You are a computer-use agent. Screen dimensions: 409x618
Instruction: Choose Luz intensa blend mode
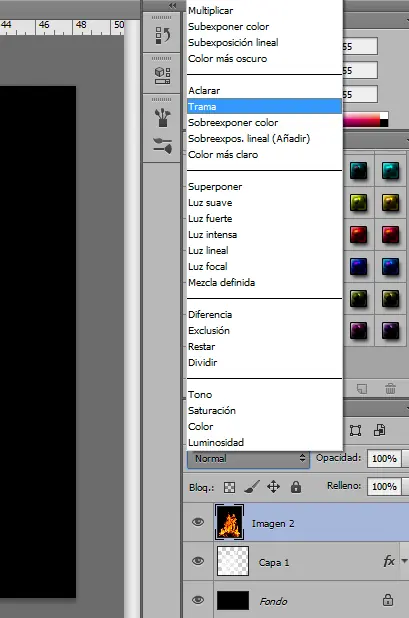264,235
